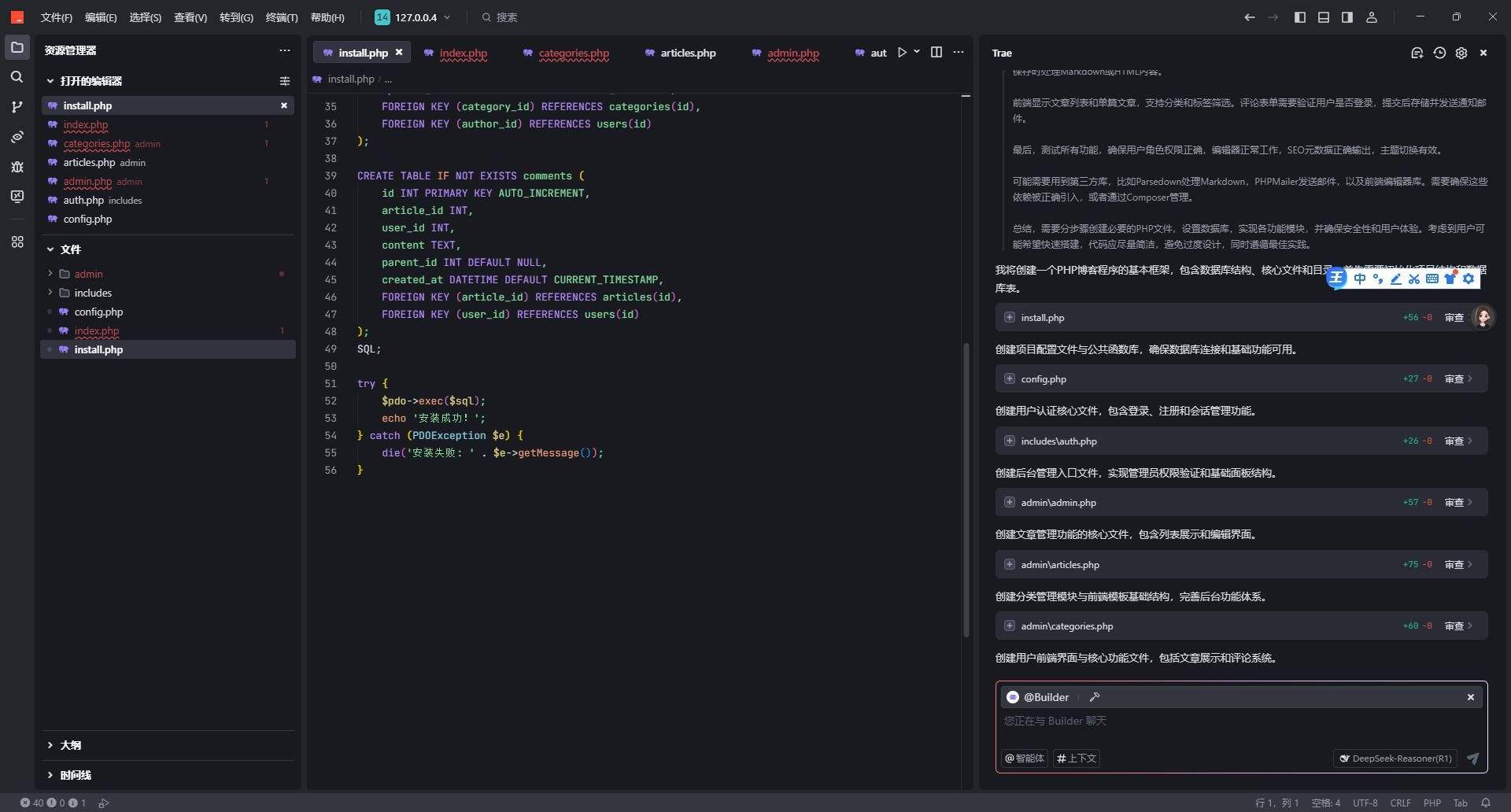Expand the install.php change card
This screenshot has height=812, width=1511.
click(x=1010, y=318)
